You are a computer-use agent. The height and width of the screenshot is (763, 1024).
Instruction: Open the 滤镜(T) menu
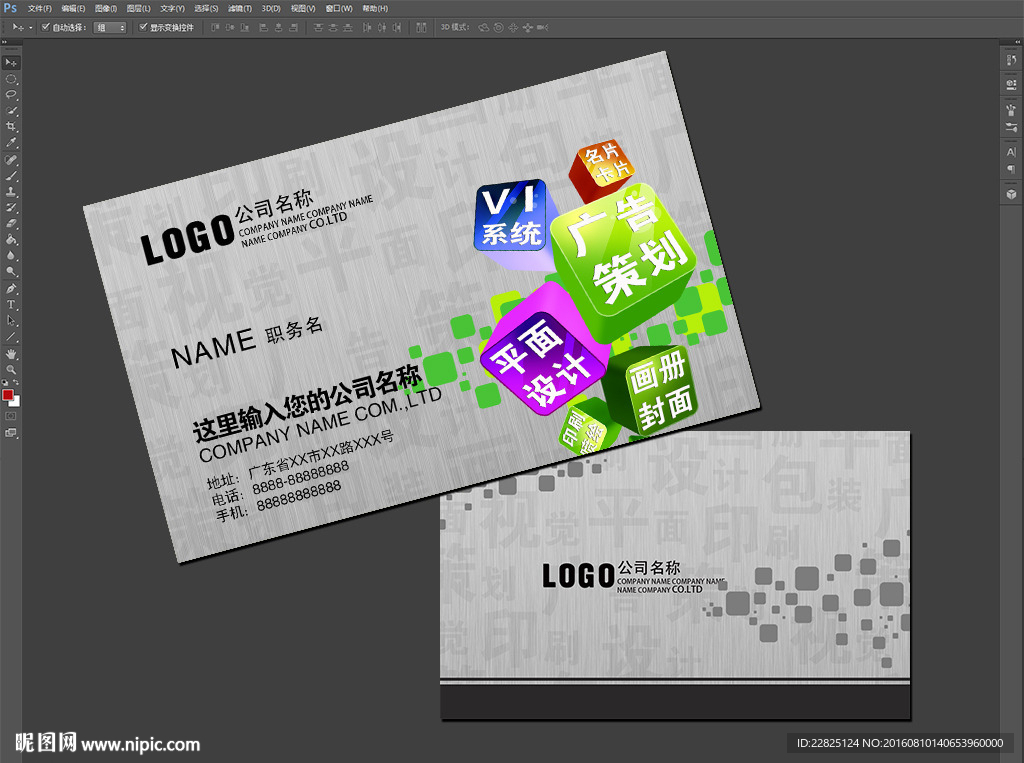click(x=240, y=8)
